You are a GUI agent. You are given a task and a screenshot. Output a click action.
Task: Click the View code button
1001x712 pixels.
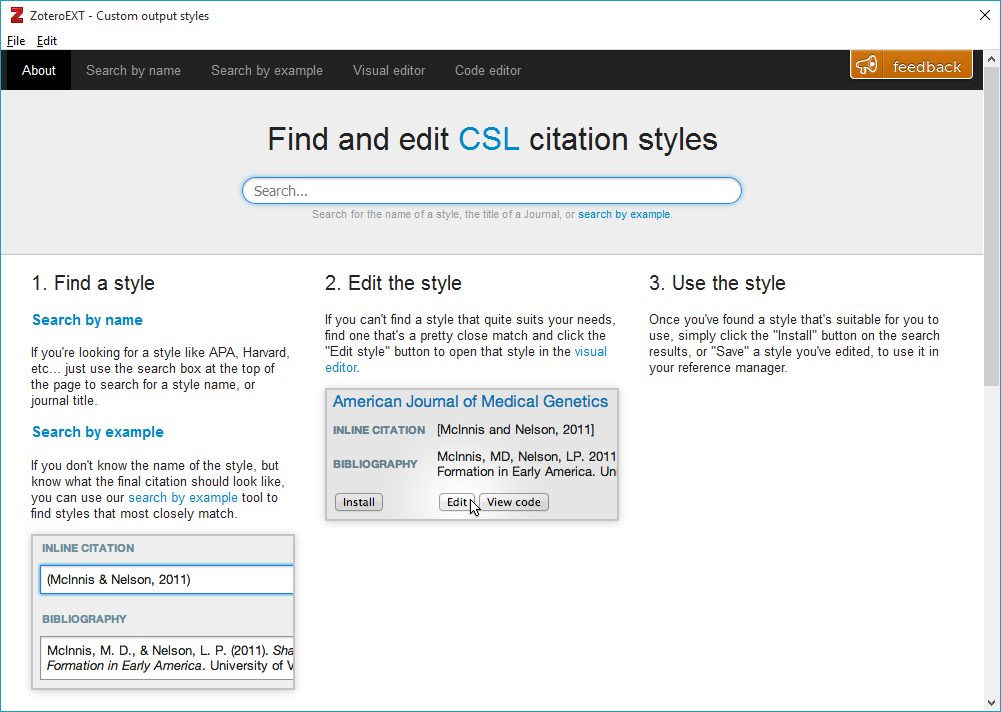[514, 503]
